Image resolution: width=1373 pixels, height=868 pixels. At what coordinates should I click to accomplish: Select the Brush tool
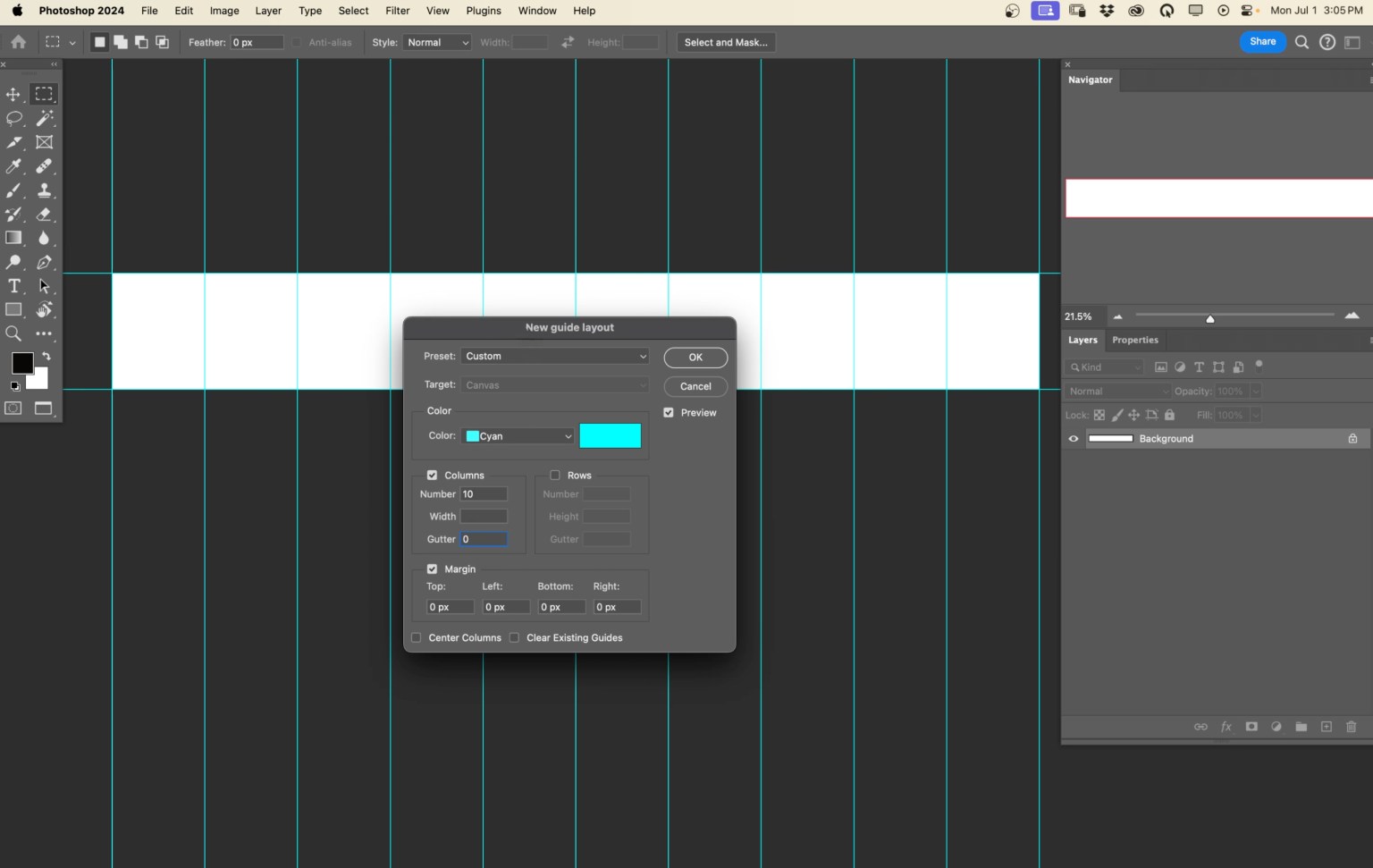tap(13, 190)
